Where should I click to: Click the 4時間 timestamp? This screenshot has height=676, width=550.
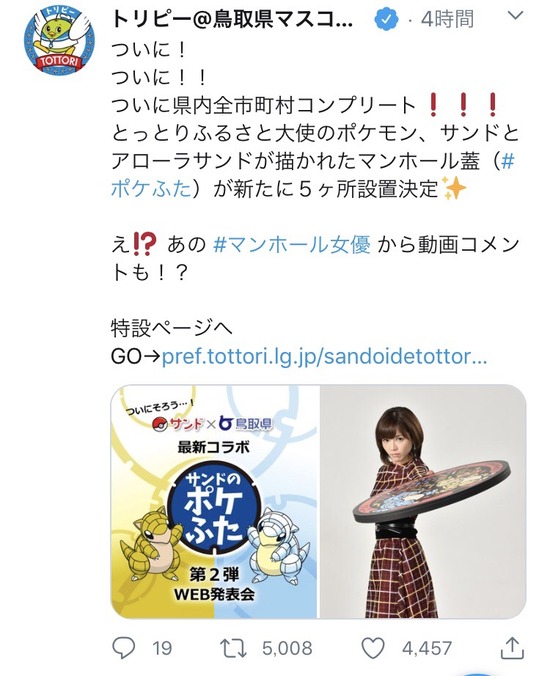(447, 19)
